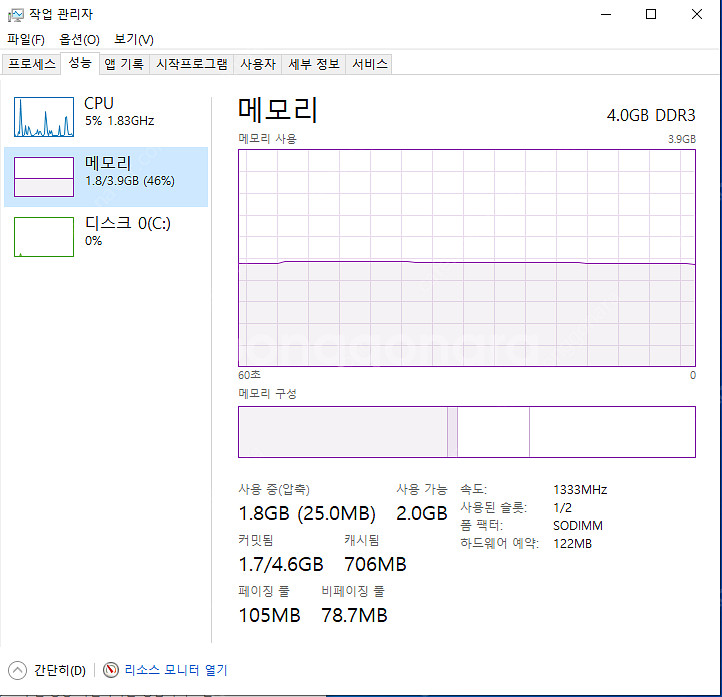722x697 pixels.
Task: Switch to the 시작프로그램 tab
Action: 192,64
